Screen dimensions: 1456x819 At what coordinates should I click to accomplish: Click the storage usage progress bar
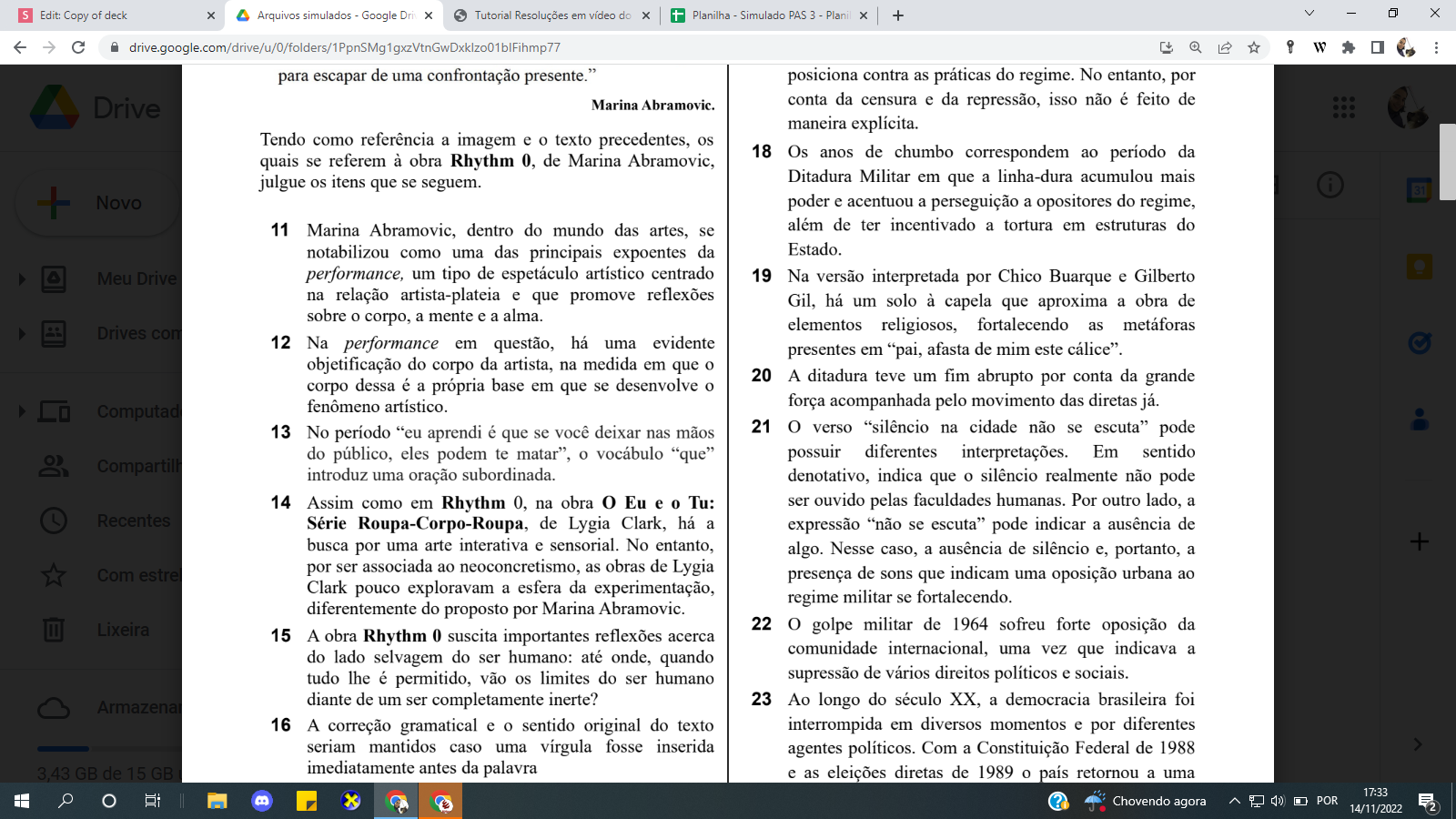[109, 748]
